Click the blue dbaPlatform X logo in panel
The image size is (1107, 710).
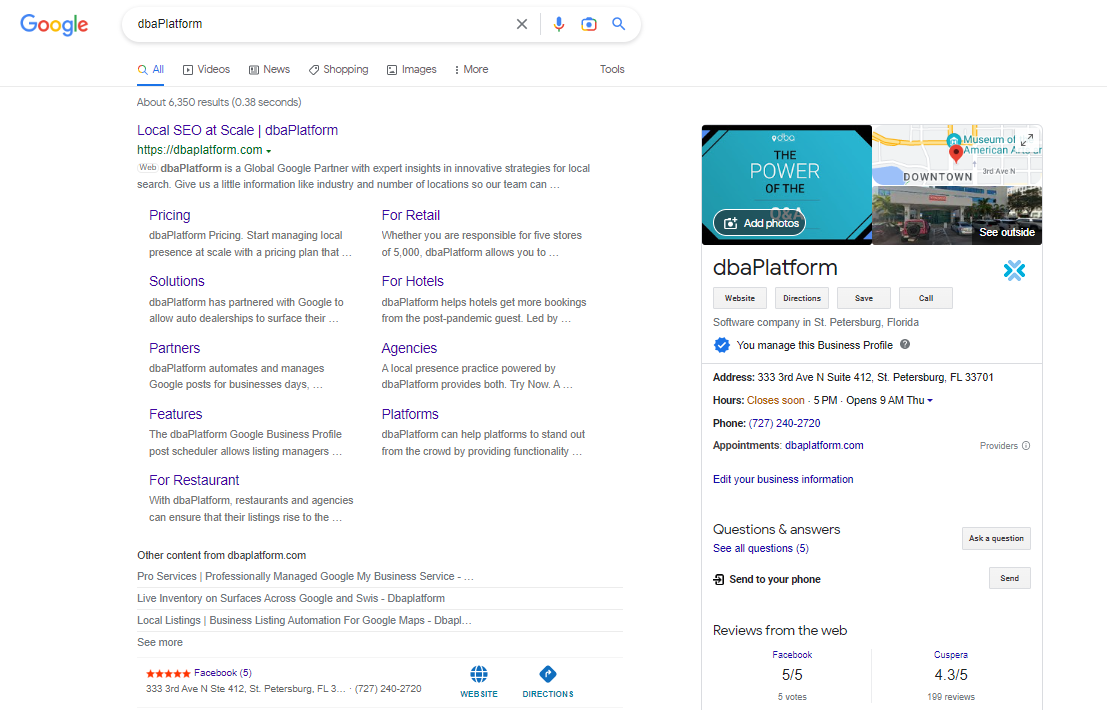(1015, 270)
